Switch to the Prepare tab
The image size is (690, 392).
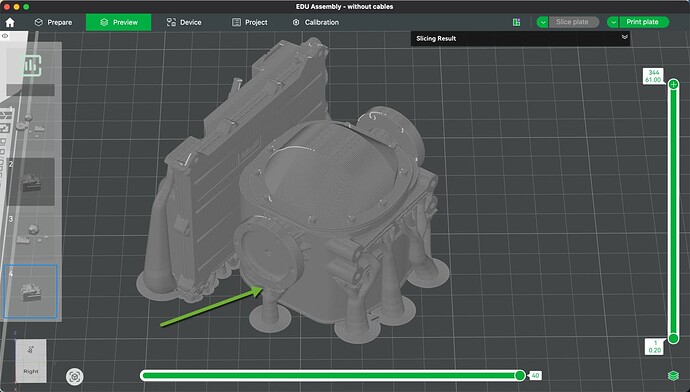[x=53, y=22]
